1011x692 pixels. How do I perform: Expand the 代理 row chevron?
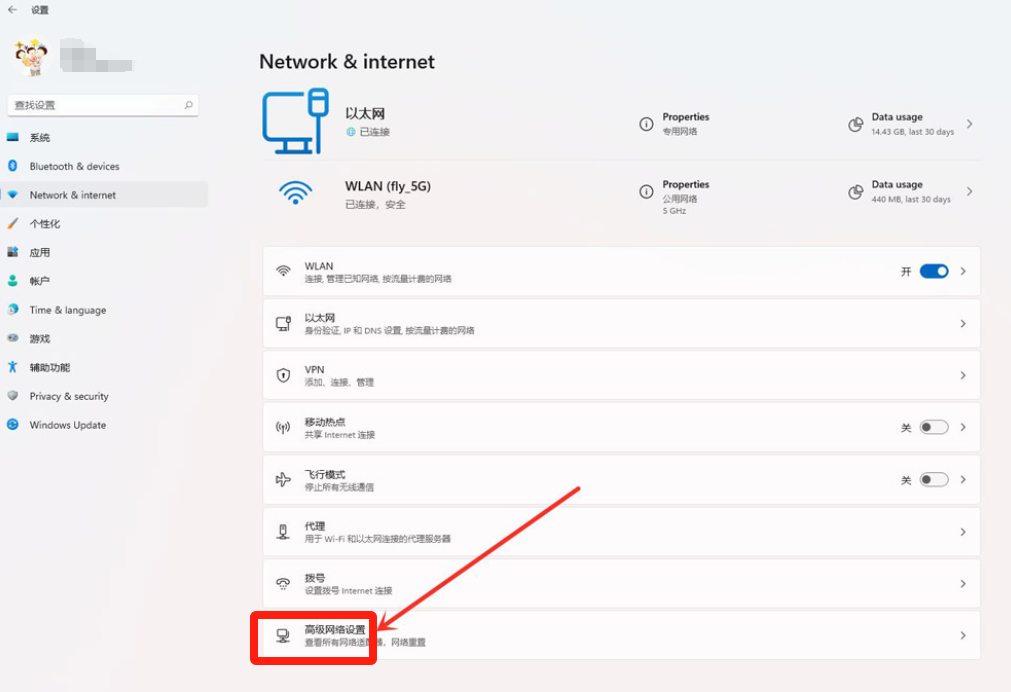coord(963,531)
